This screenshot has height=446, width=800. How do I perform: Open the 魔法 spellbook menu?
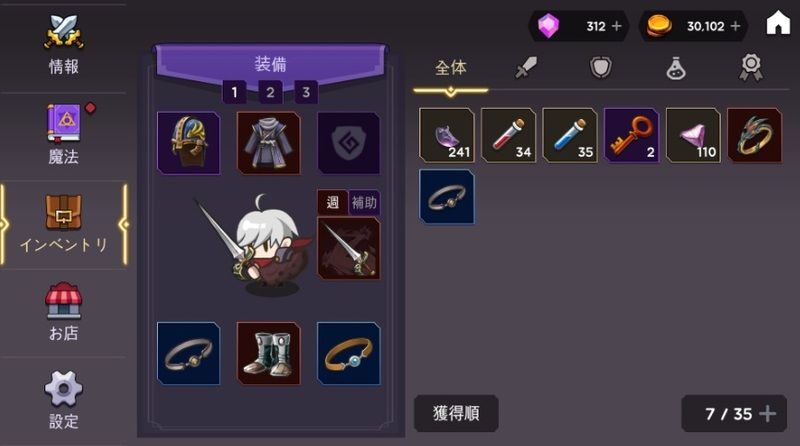[63, 134]
